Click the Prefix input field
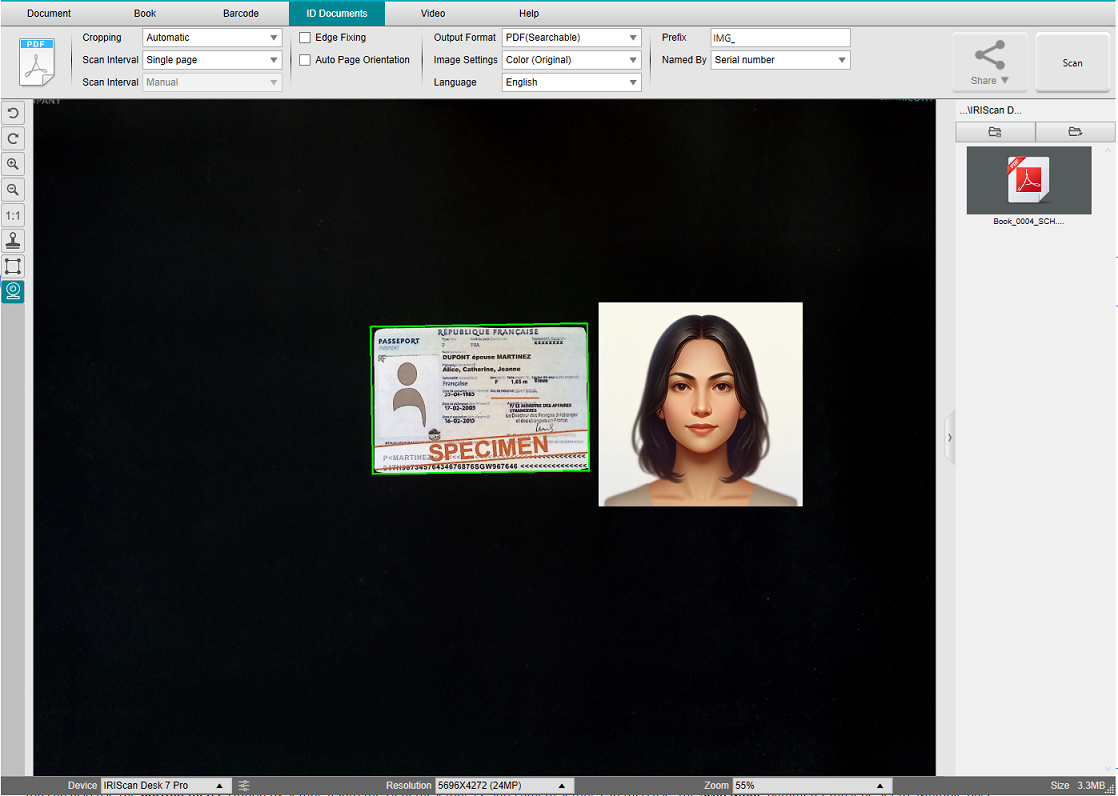1118x796 pixels. click(x=781, y=38)
